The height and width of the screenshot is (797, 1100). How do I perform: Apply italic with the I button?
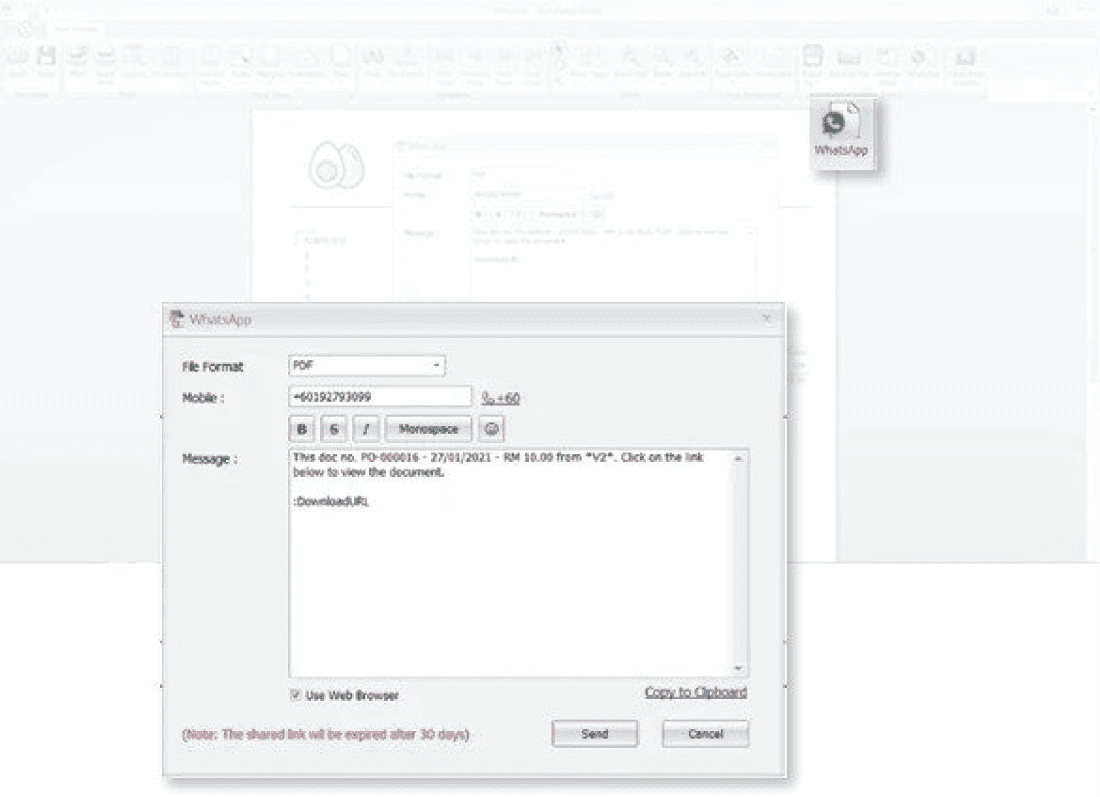click(365, 429)
